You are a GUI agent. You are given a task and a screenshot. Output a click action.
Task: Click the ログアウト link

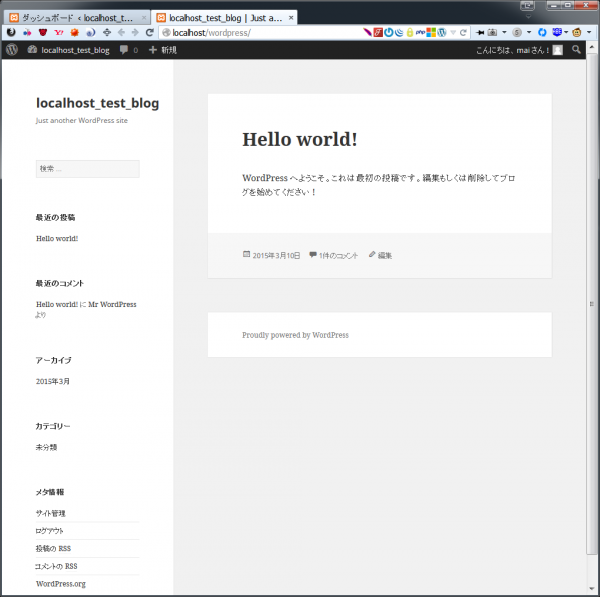(49, 531)
